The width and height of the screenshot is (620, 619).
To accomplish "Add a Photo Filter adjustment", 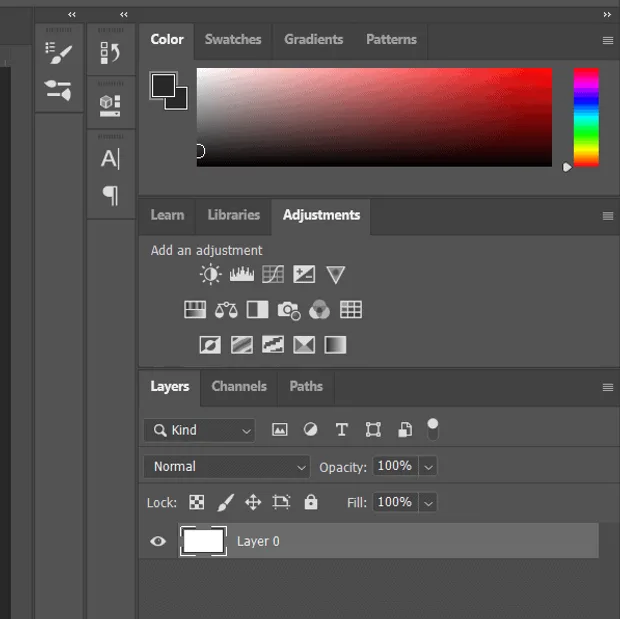I will click(x=289, y=310).
